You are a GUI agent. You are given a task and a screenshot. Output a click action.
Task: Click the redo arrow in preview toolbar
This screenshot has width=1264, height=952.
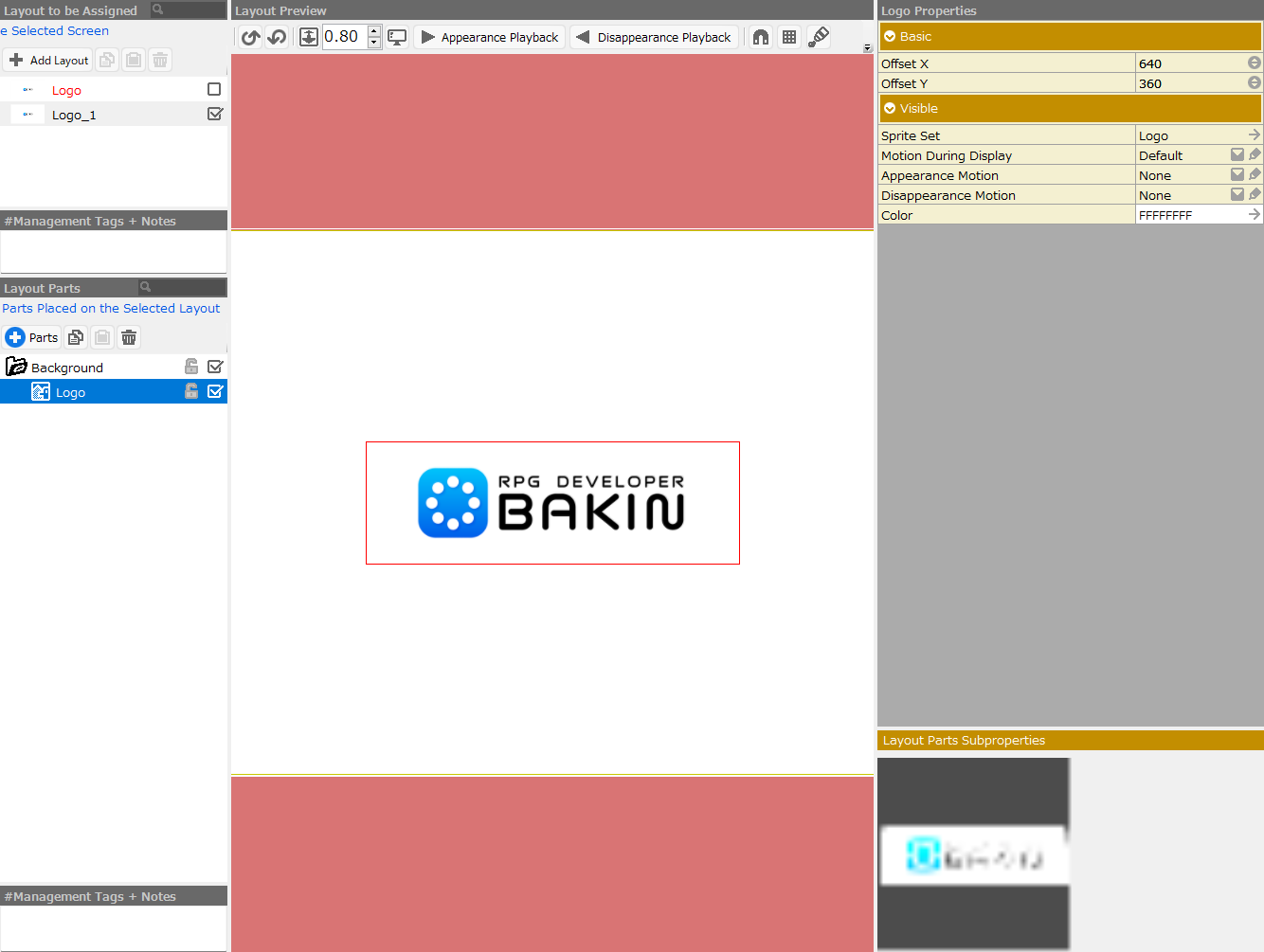point(277,37)
